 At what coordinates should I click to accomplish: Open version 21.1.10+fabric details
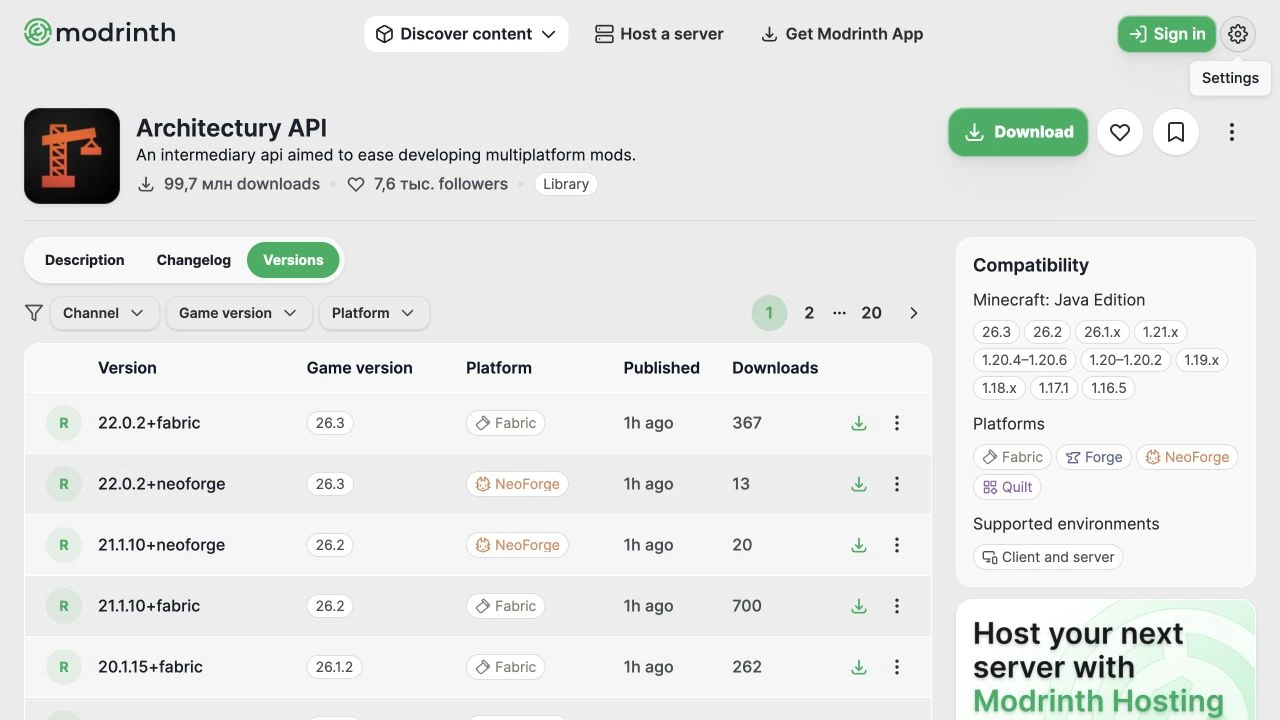(x=149, y=606)
